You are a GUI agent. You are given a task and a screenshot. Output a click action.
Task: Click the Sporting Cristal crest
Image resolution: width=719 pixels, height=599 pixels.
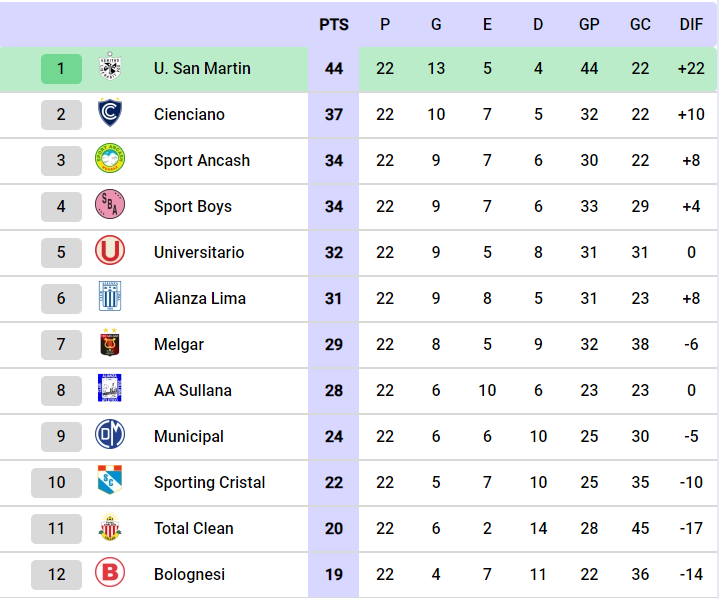(x=110, y=482)
